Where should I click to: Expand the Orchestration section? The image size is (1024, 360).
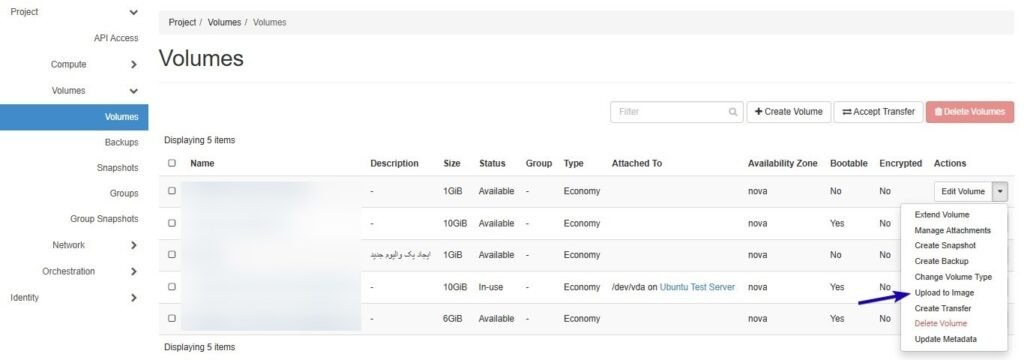[133, 271]
